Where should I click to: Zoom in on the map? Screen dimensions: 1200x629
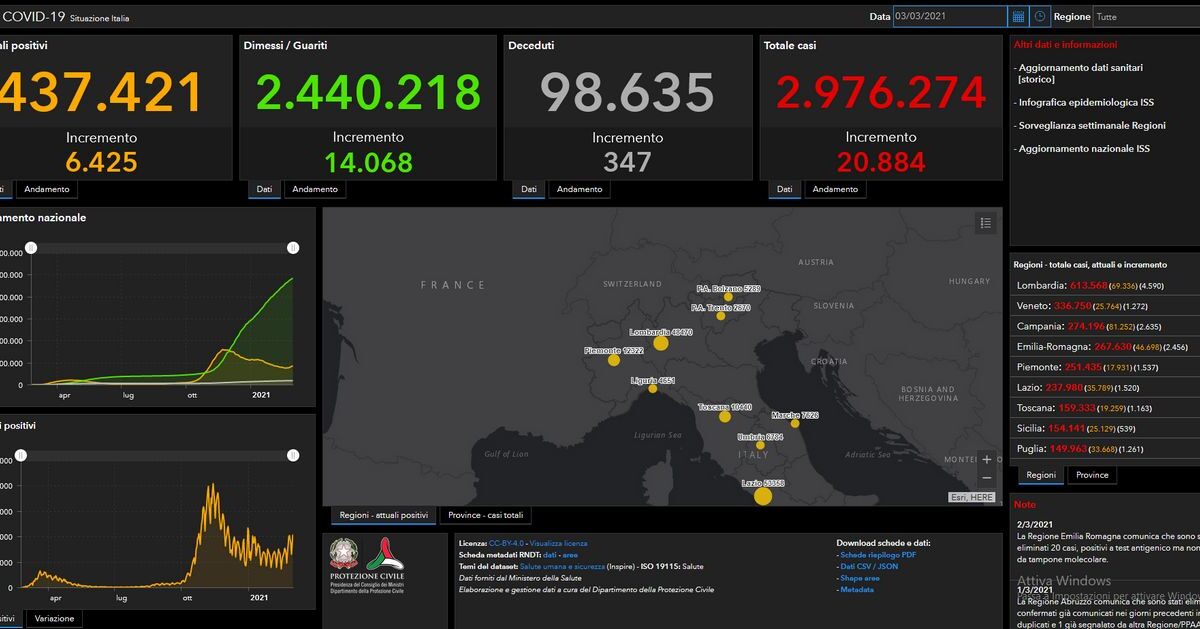tap(987, 460)
